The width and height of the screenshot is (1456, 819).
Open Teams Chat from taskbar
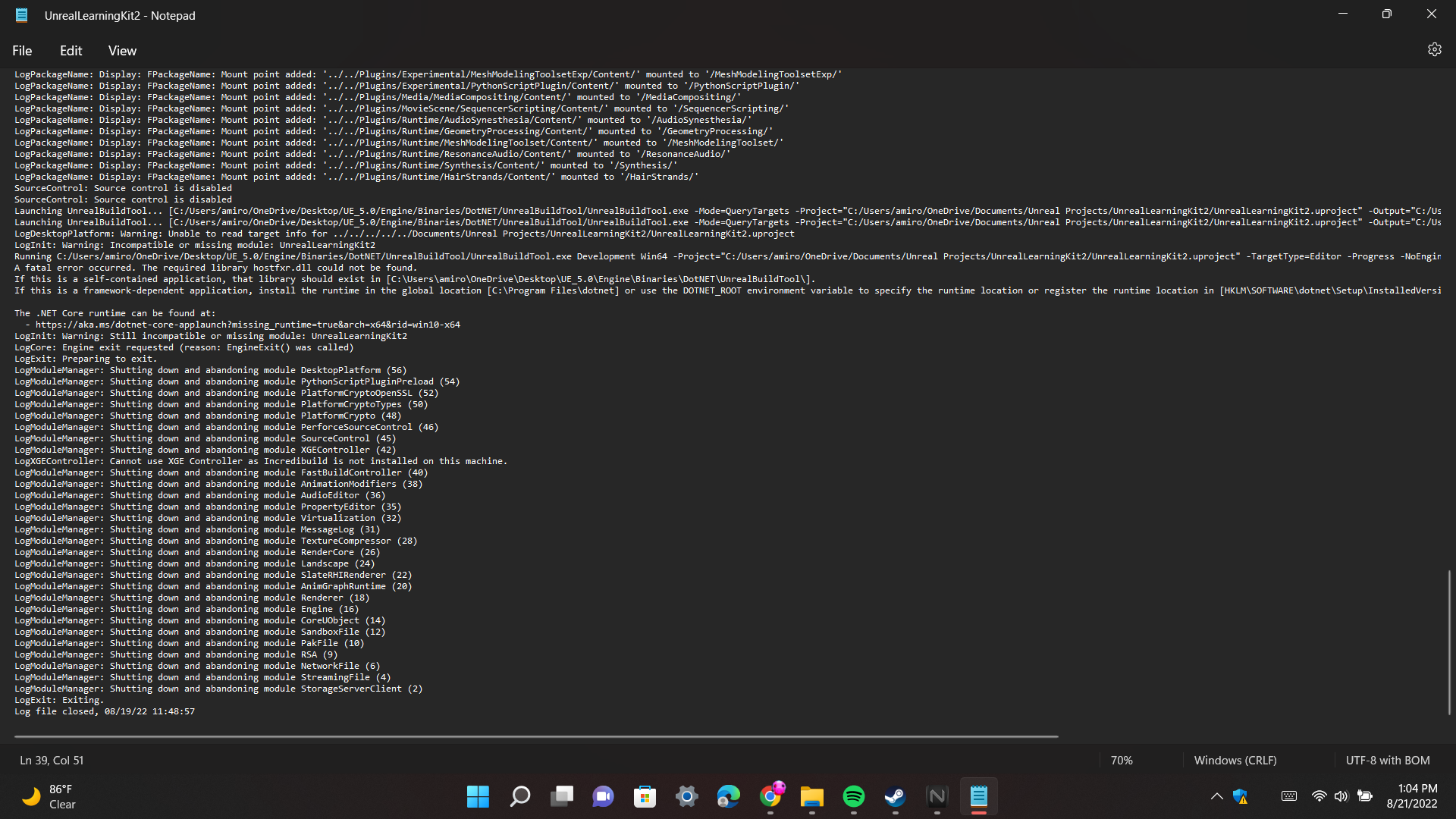pos(604,796)
